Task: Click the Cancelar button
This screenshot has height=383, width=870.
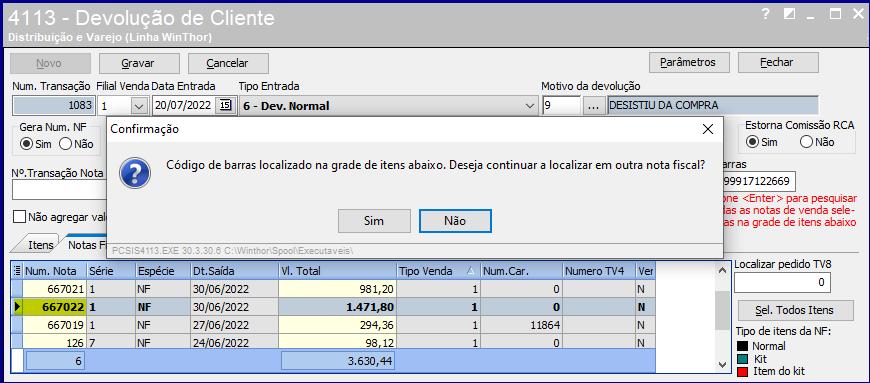Action: tap(227, 63)
